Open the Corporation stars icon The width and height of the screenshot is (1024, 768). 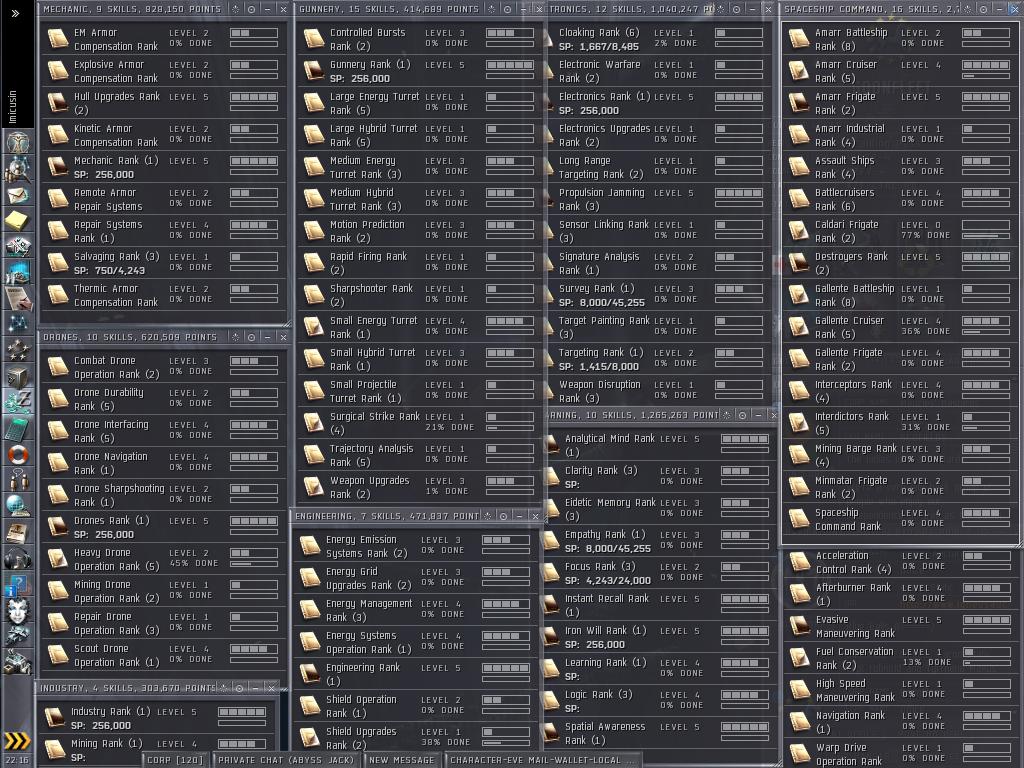[18, 350]
